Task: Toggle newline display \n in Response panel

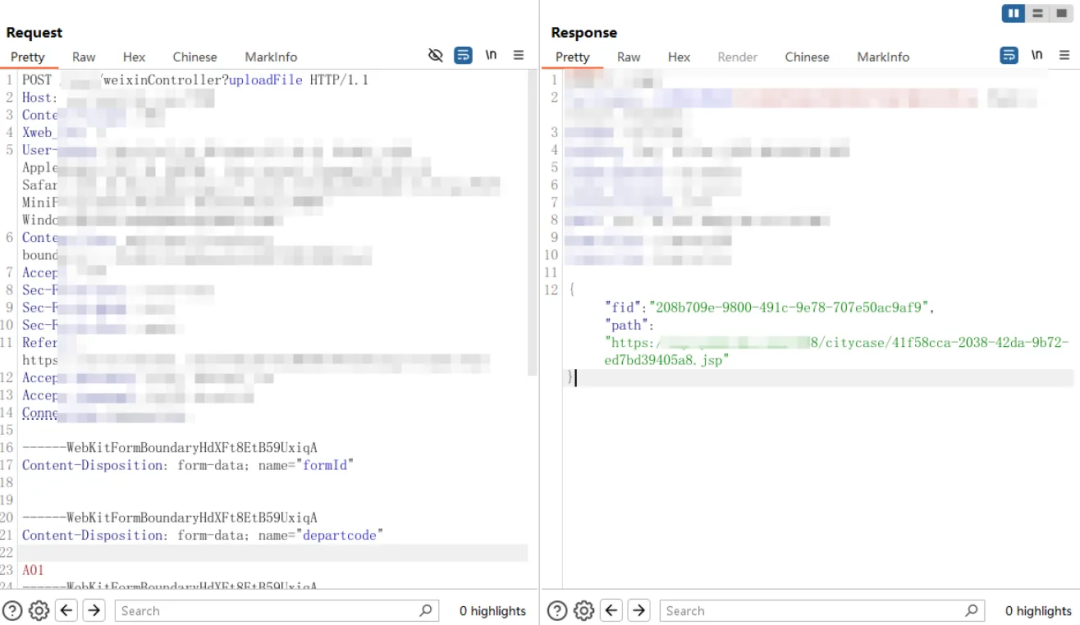Action: pos(1037,56)
